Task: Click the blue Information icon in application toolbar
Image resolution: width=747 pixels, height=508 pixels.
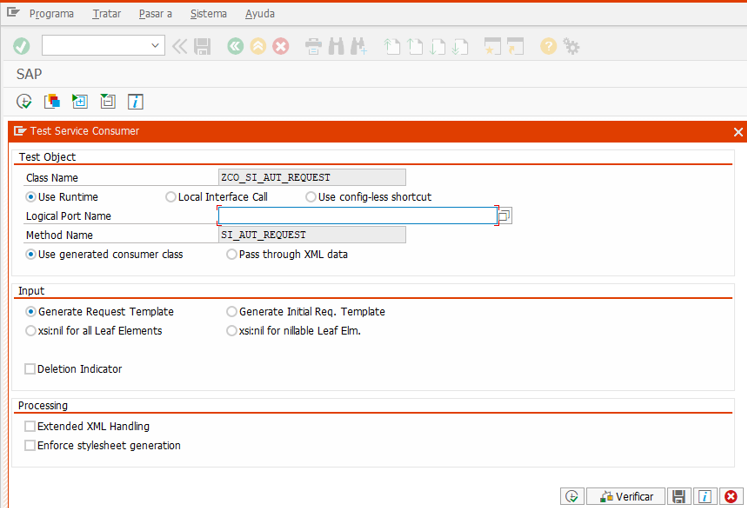Action: 136,102
